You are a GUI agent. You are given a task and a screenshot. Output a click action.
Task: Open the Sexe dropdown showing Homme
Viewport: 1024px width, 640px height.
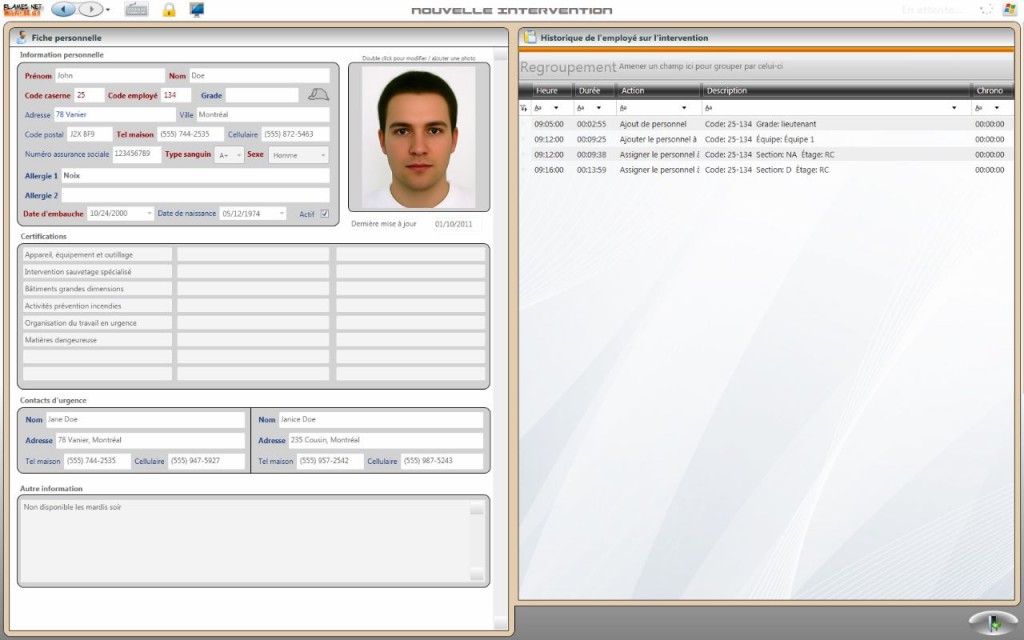(x=322, y=155)
